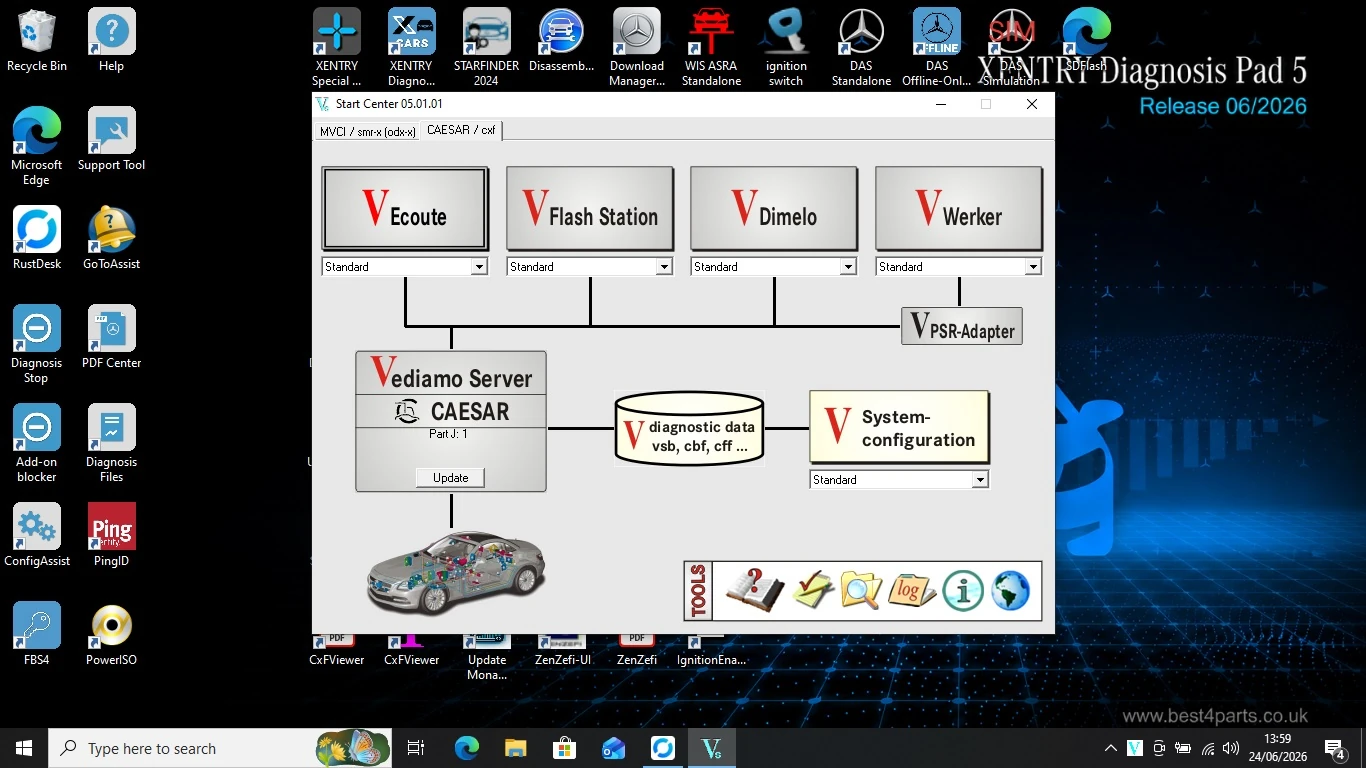Viewport: 1366px width, 768px height.
Task: Click the taskbar search box
Action: tap(220, 748)
